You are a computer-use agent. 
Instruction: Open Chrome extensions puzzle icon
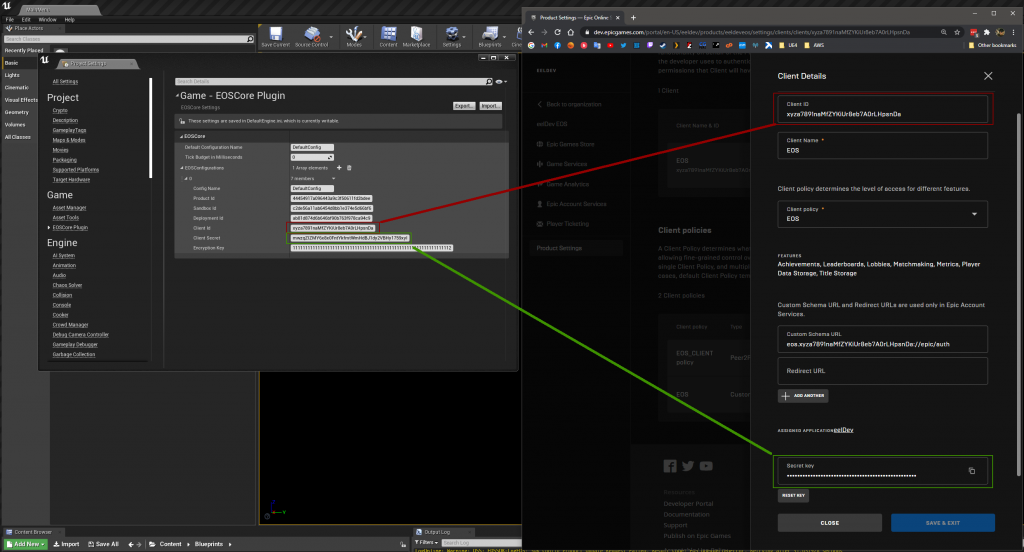point(987,32)
